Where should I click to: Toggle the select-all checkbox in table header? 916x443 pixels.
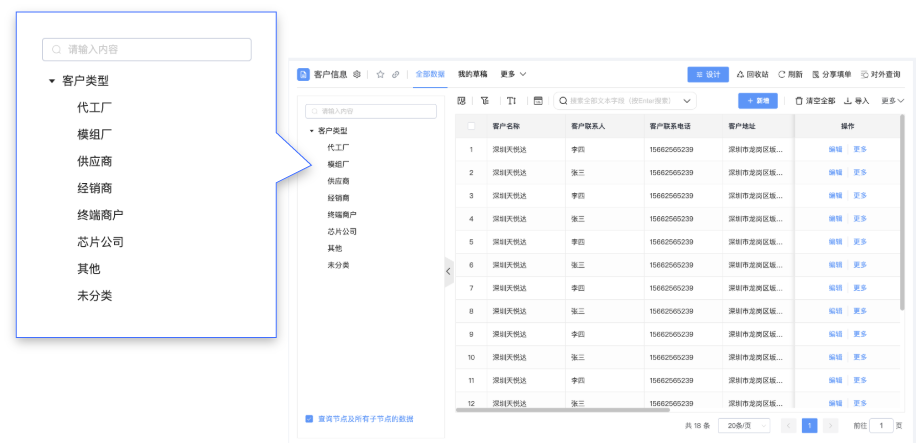[471, 127]
